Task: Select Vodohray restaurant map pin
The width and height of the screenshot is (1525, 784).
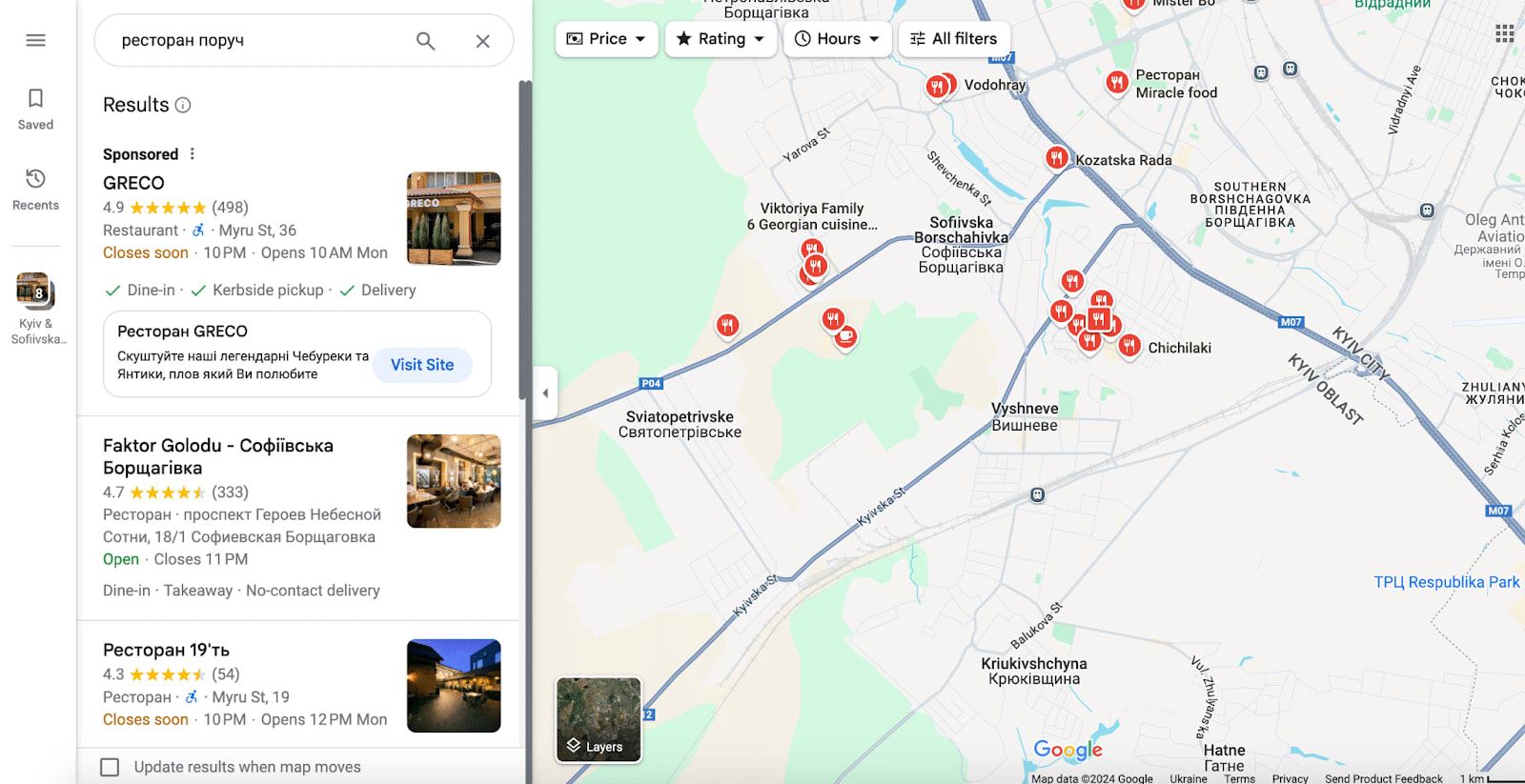Action: pyautogui.click(x=939, y=87)
